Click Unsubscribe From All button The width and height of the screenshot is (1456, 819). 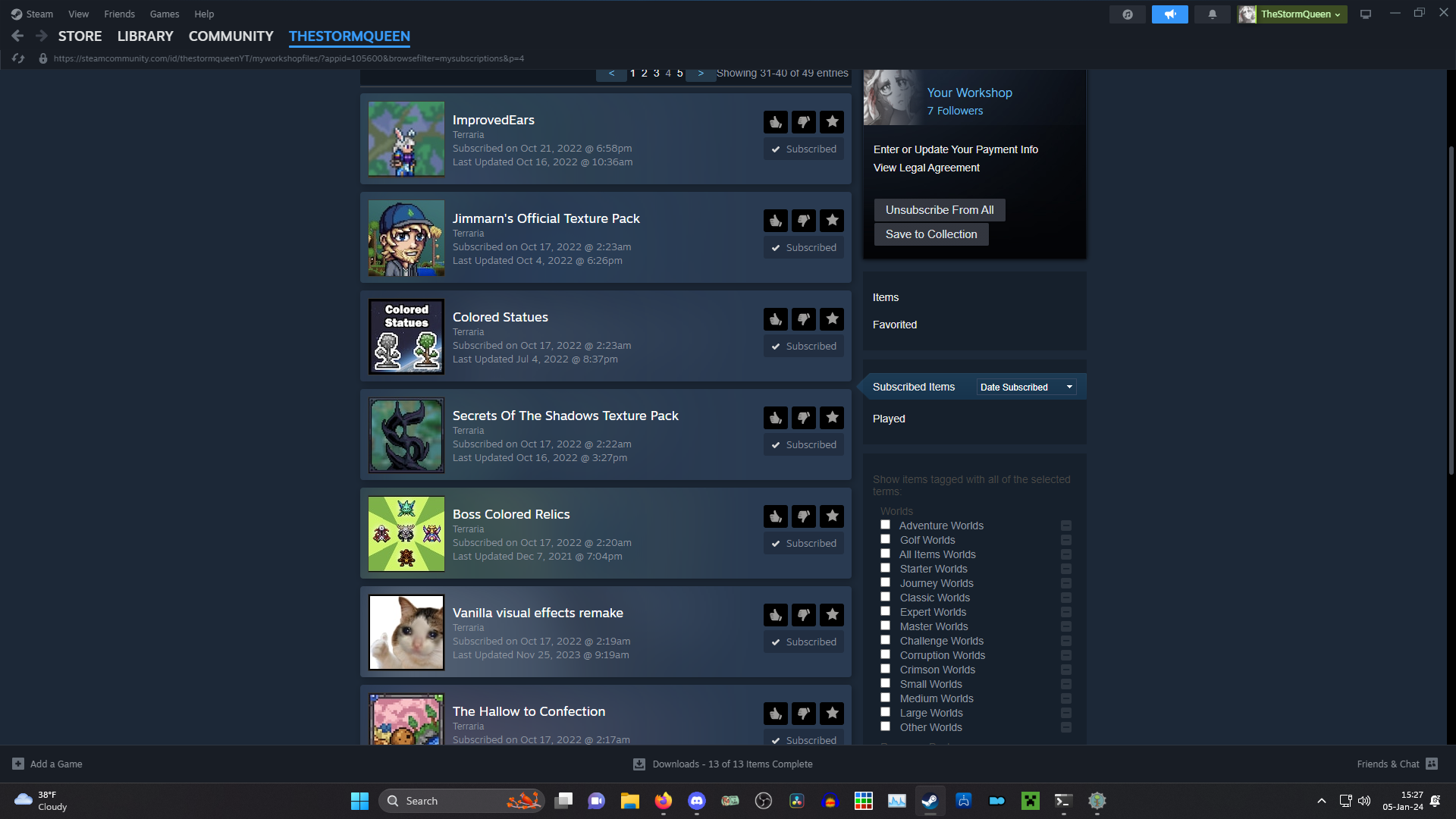click(940, 210)
